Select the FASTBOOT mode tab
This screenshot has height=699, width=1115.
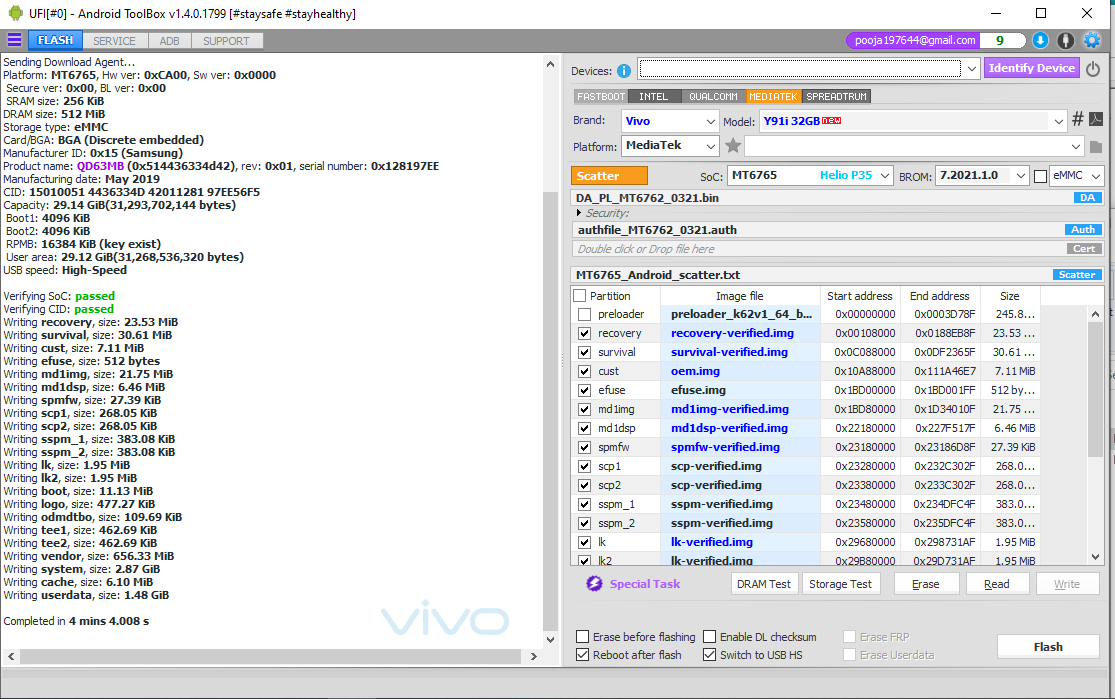coord(601,97)
